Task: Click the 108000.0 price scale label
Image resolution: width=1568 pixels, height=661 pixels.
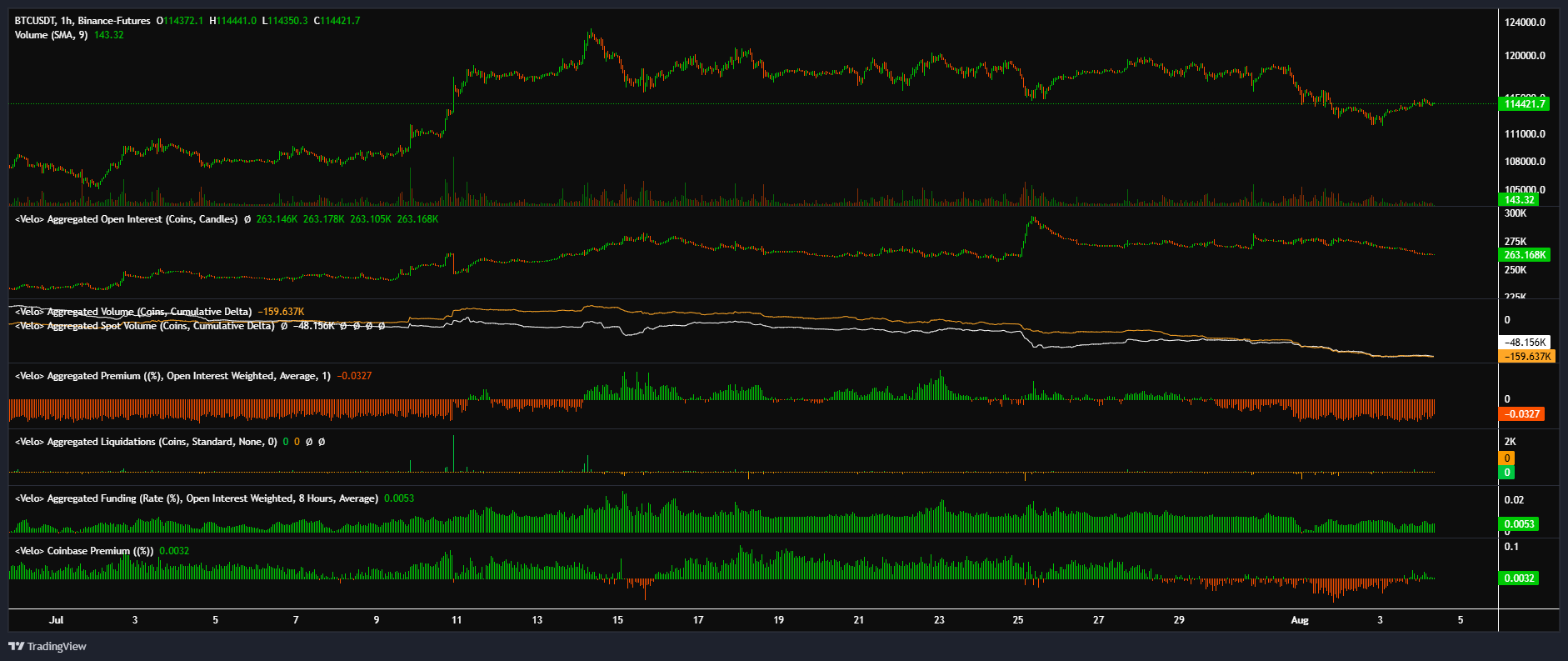Action: [1525, 162]
